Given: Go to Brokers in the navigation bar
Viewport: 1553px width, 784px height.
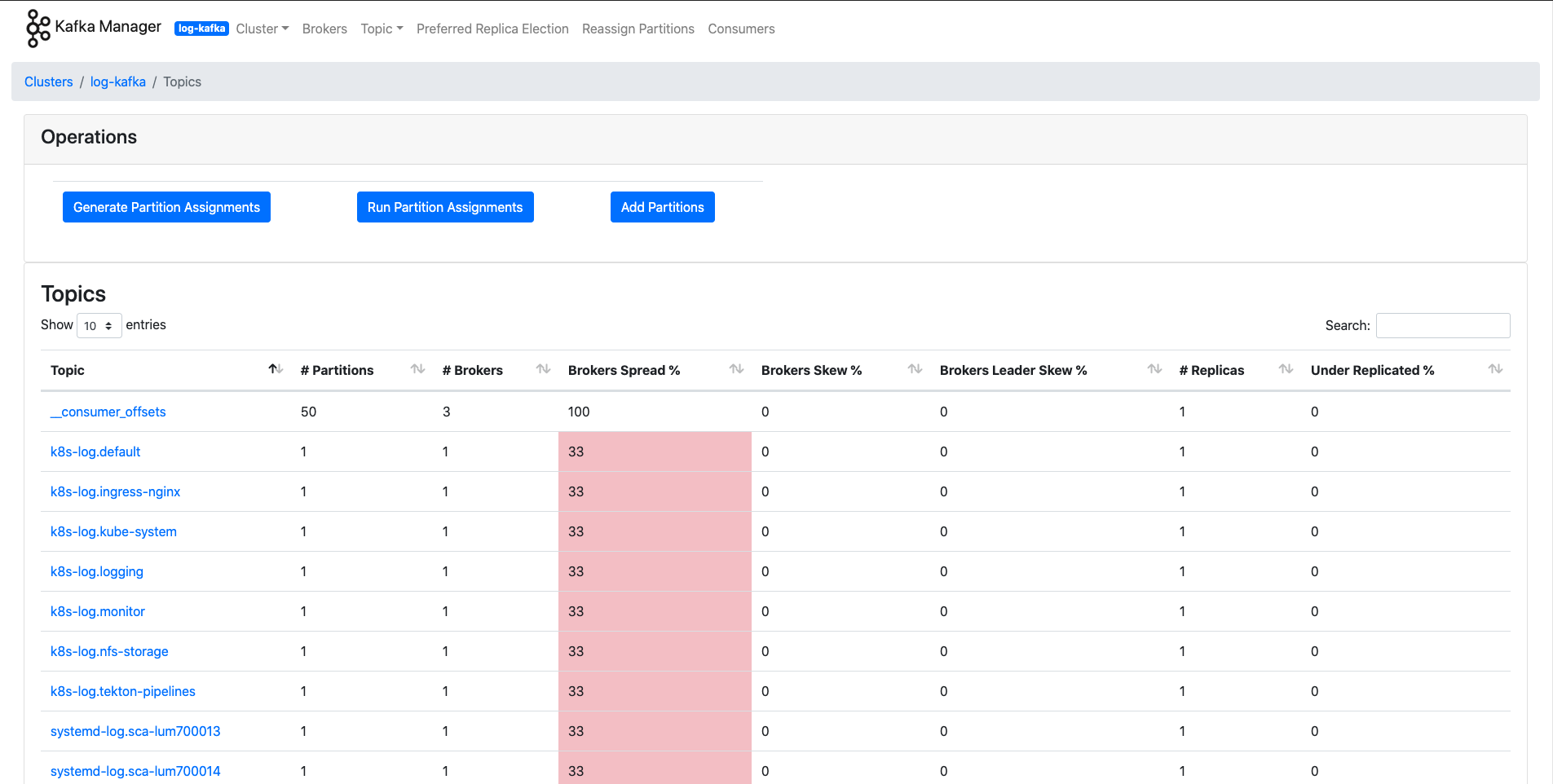Looking at the screenshot, I should 324,29.
